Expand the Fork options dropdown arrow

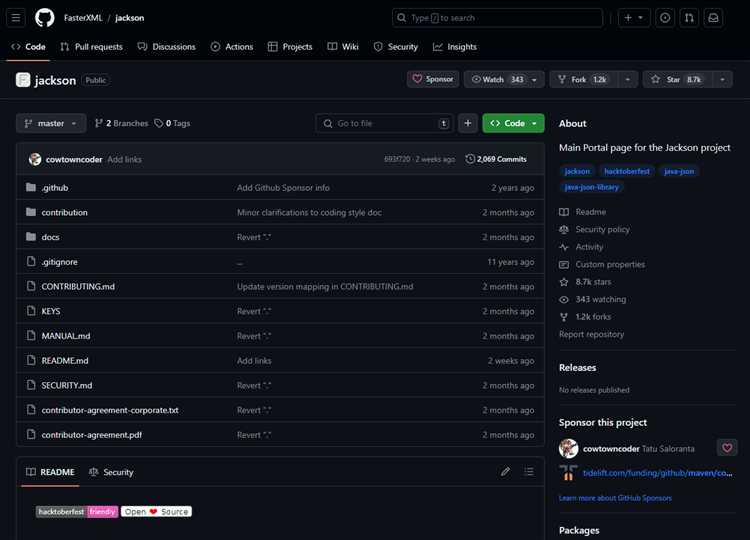[x=628, y=79]
